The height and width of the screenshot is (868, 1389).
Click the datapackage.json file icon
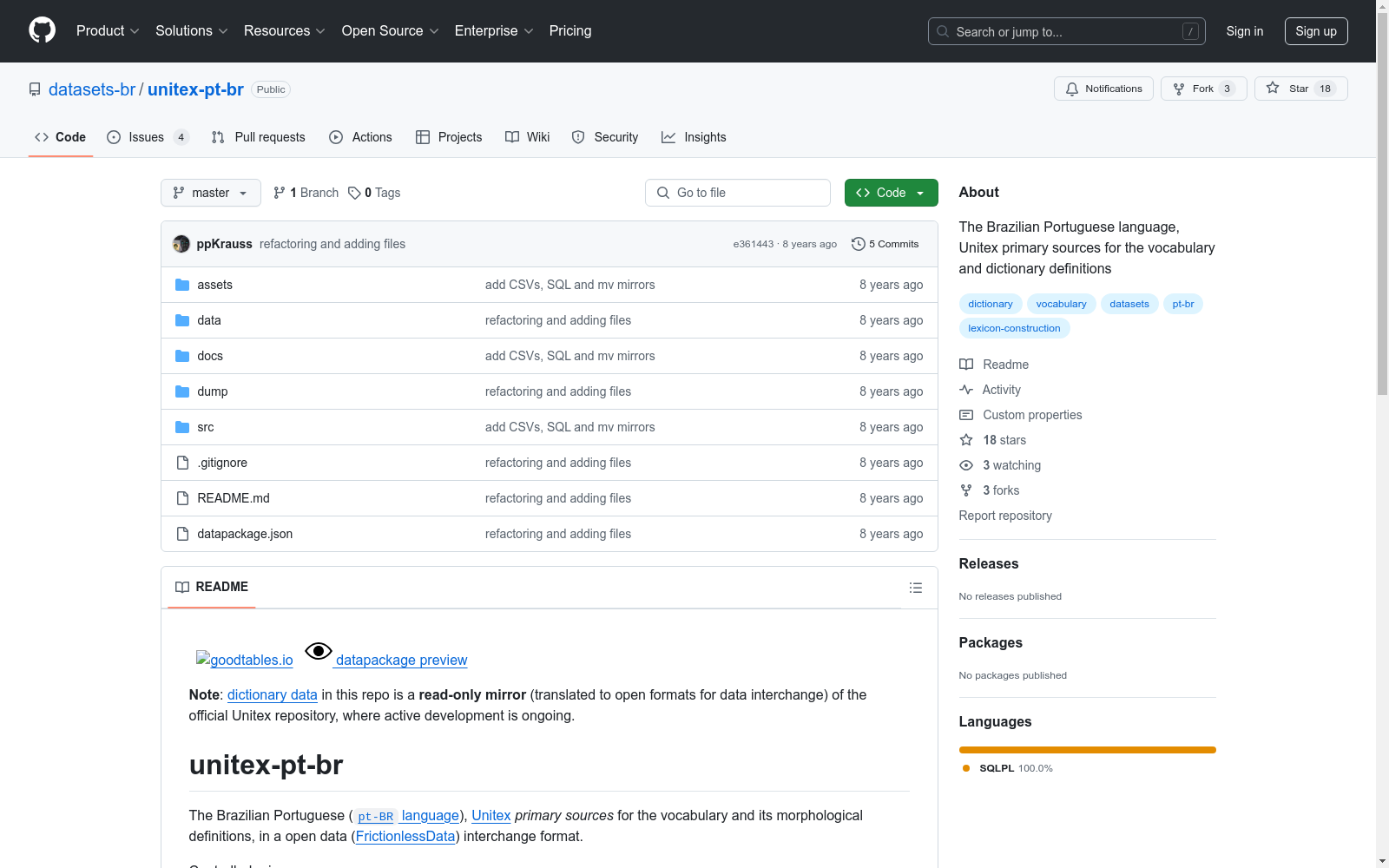pos(182,534)
